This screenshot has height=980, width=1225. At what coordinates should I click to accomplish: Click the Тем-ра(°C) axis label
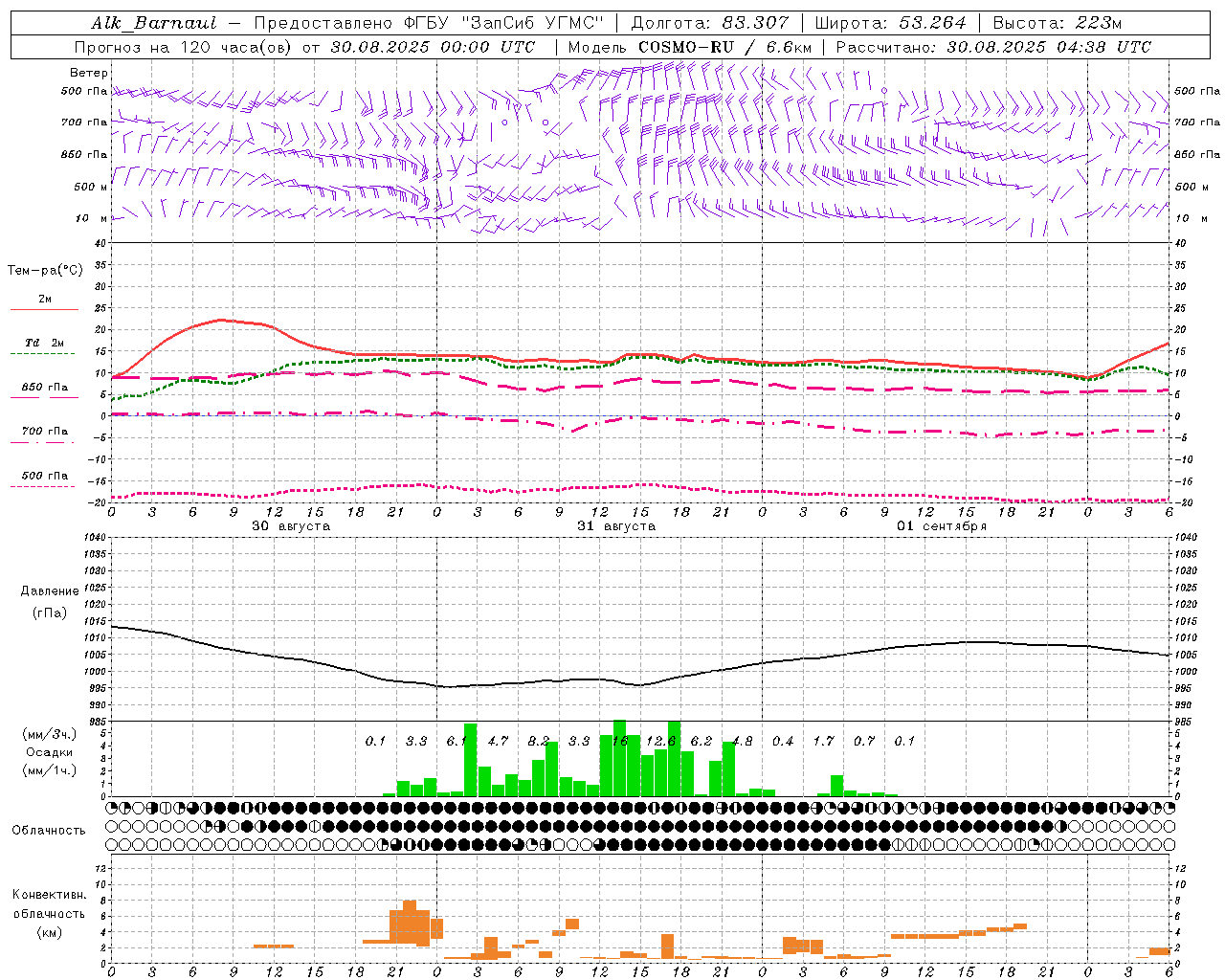click(45, 271)
